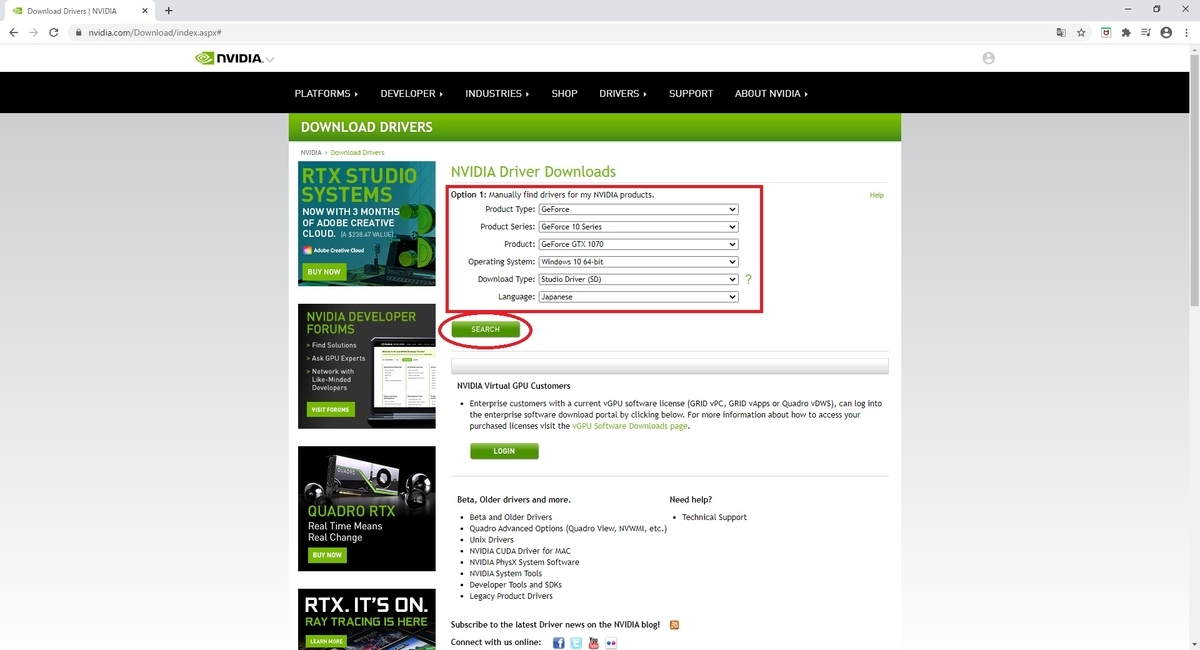Open NVIDIA's YouTube channel icon
The height and width of the screenshot is (650, 1200).
pyautogui.click(x=593, y=642)
